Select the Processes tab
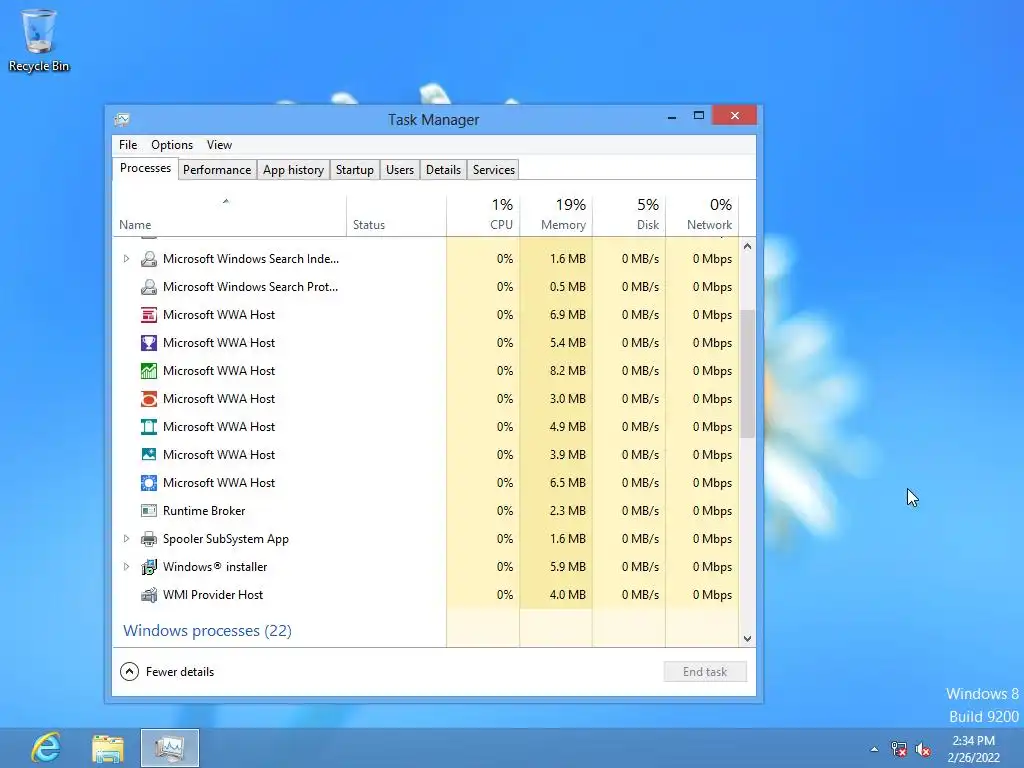The width and height of the screenshot is (1024, 768). [145, 168]
